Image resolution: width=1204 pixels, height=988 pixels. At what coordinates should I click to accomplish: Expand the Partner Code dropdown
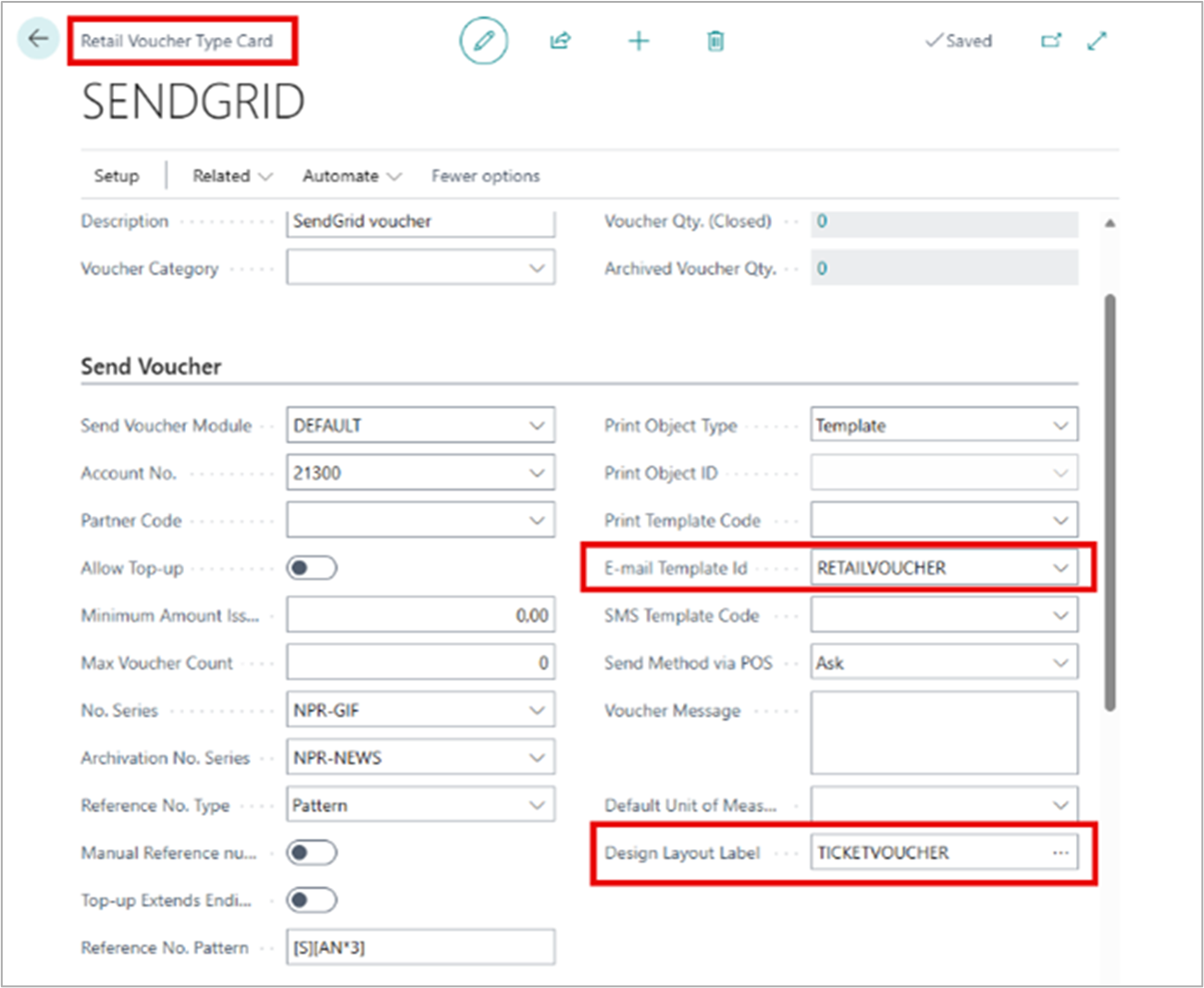click(x=537, y=520)
